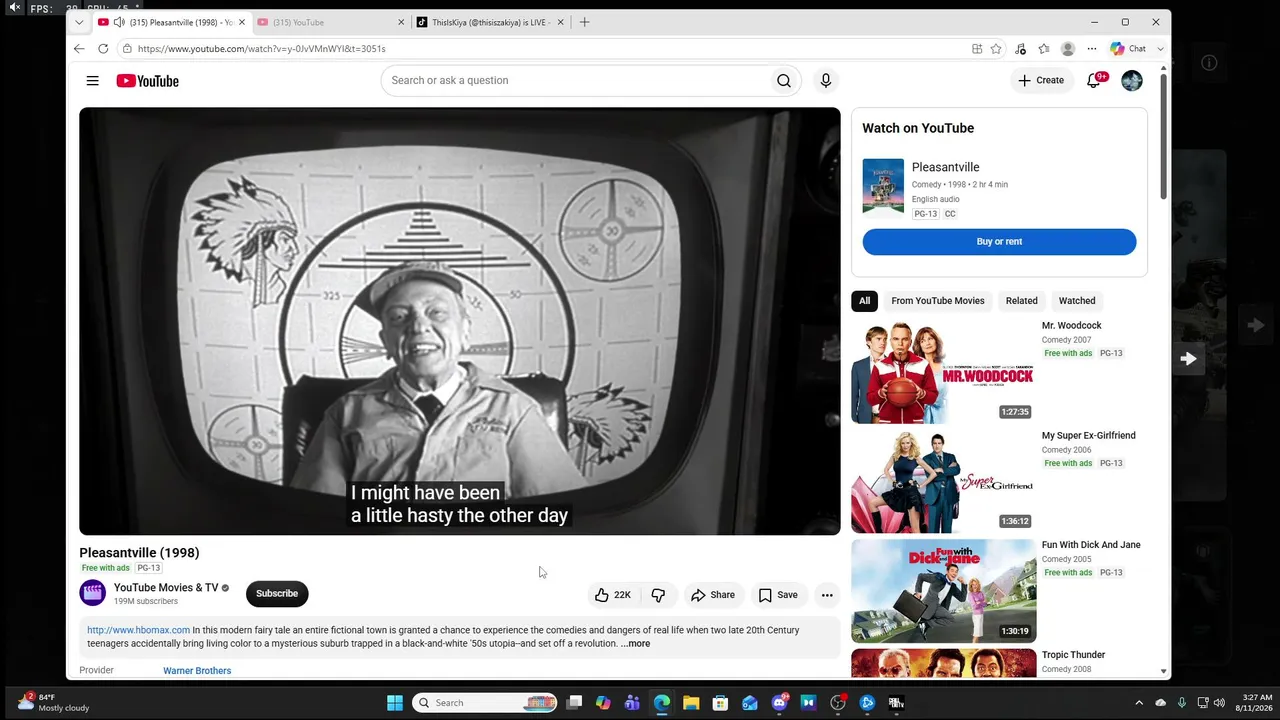The width and height of the screenshot is (1280, 720).
Task: Select the Watched filter chip
Action: point(1077,301)
